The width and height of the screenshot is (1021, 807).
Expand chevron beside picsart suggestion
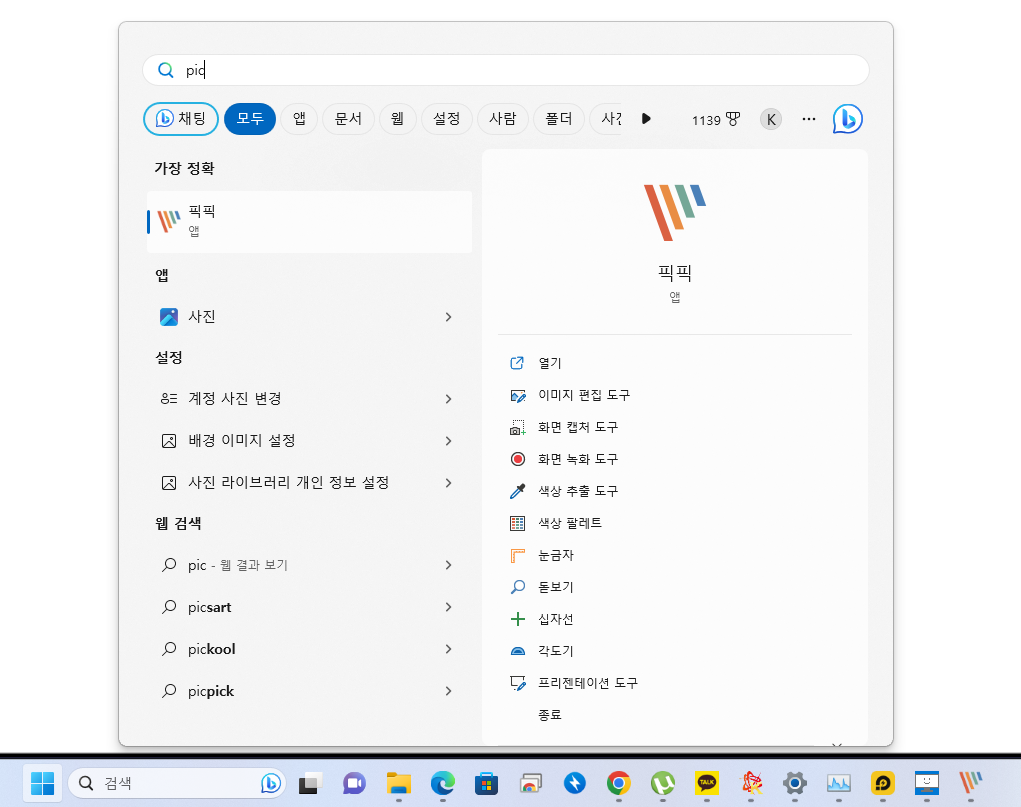[448, 607]
